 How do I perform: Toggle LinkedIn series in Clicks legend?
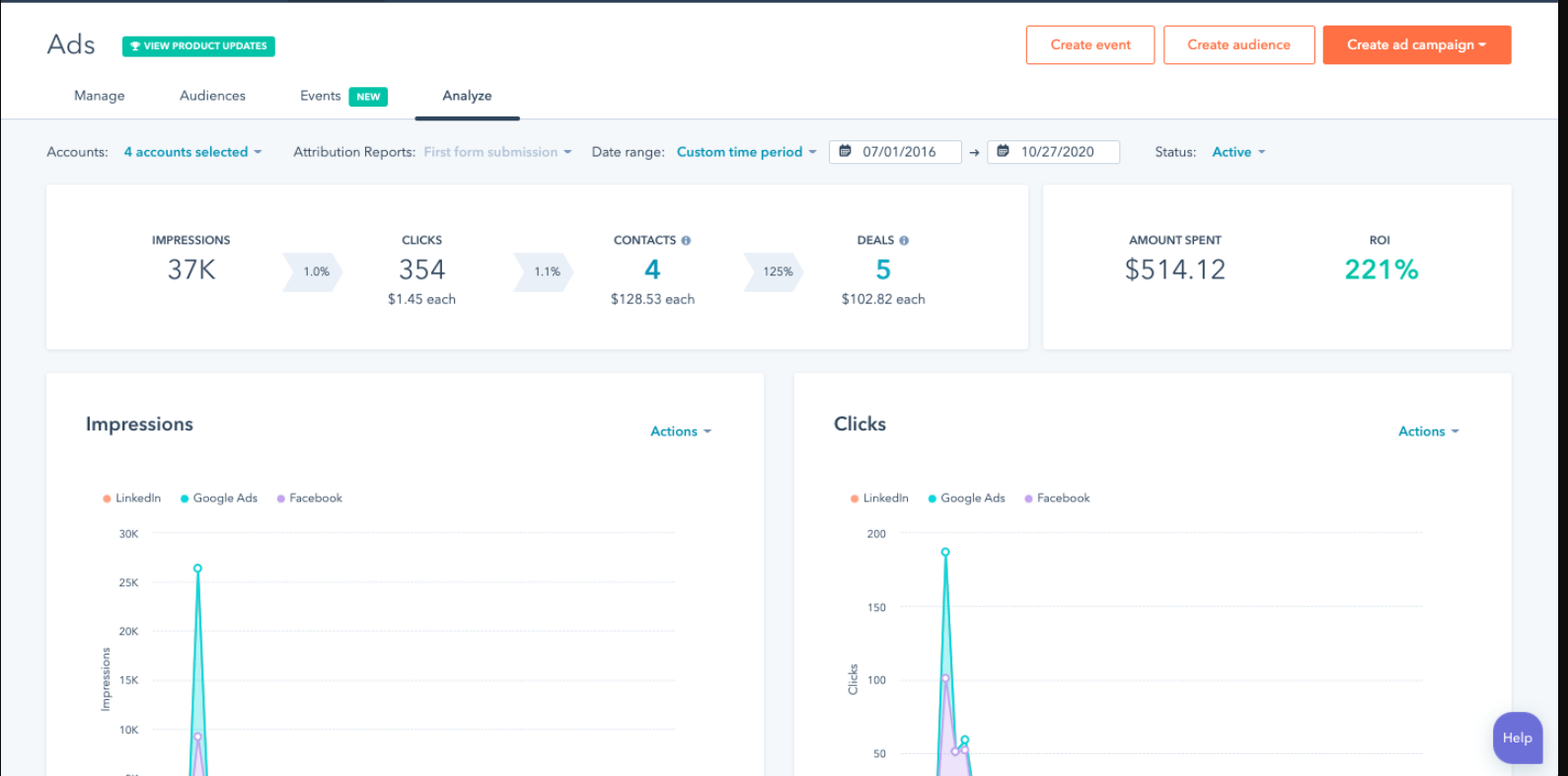(879, 499)
